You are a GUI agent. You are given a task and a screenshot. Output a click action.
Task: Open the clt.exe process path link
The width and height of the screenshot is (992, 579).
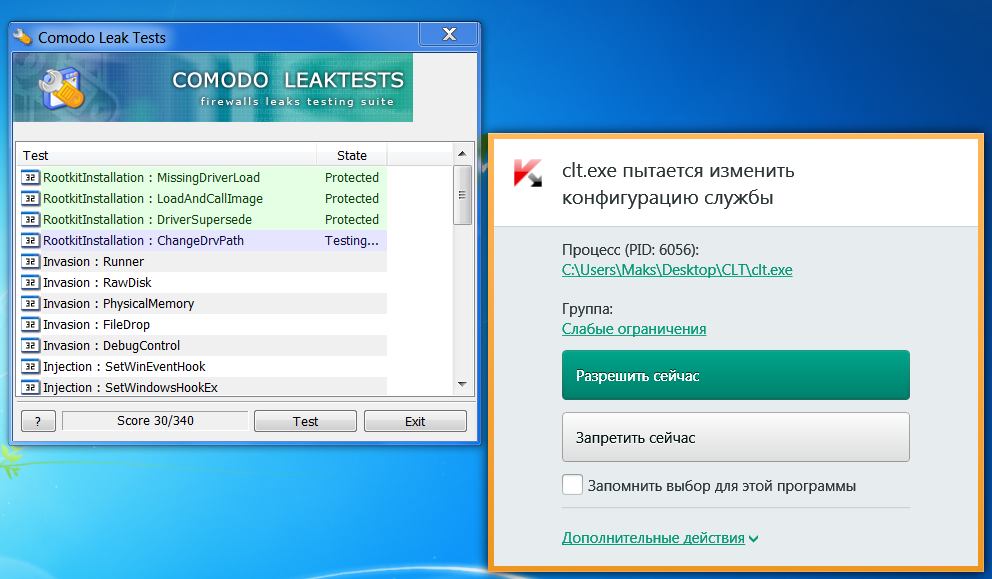[677, 270]
